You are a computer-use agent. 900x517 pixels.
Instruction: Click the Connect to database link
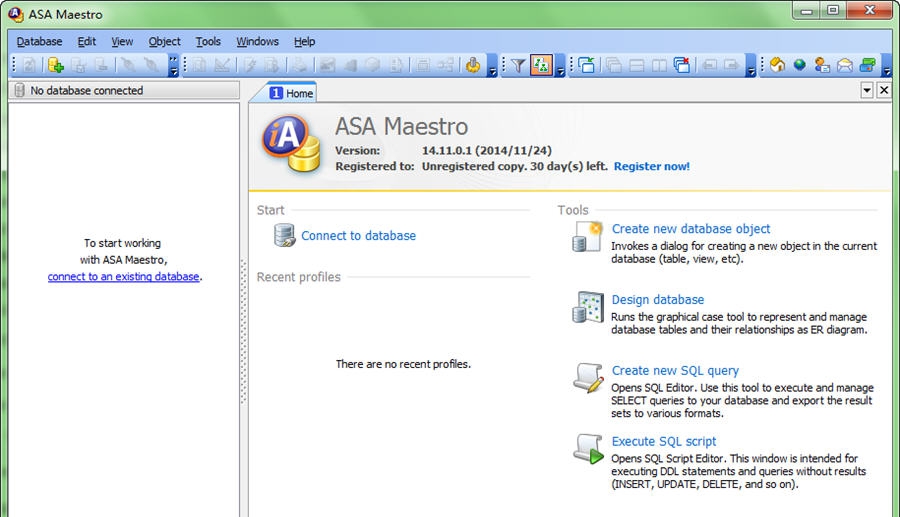pos(358,236)
